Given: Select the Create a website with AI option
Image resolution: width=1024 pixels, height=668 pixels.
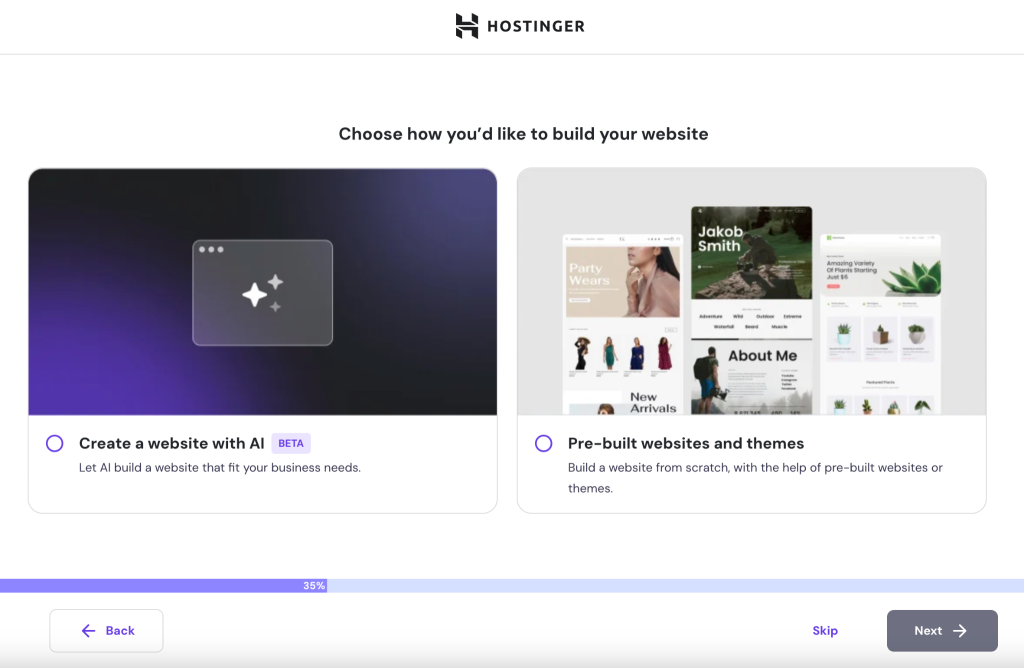Looking at the screenshot, I should pyautogui.click(x=54, y=442).
